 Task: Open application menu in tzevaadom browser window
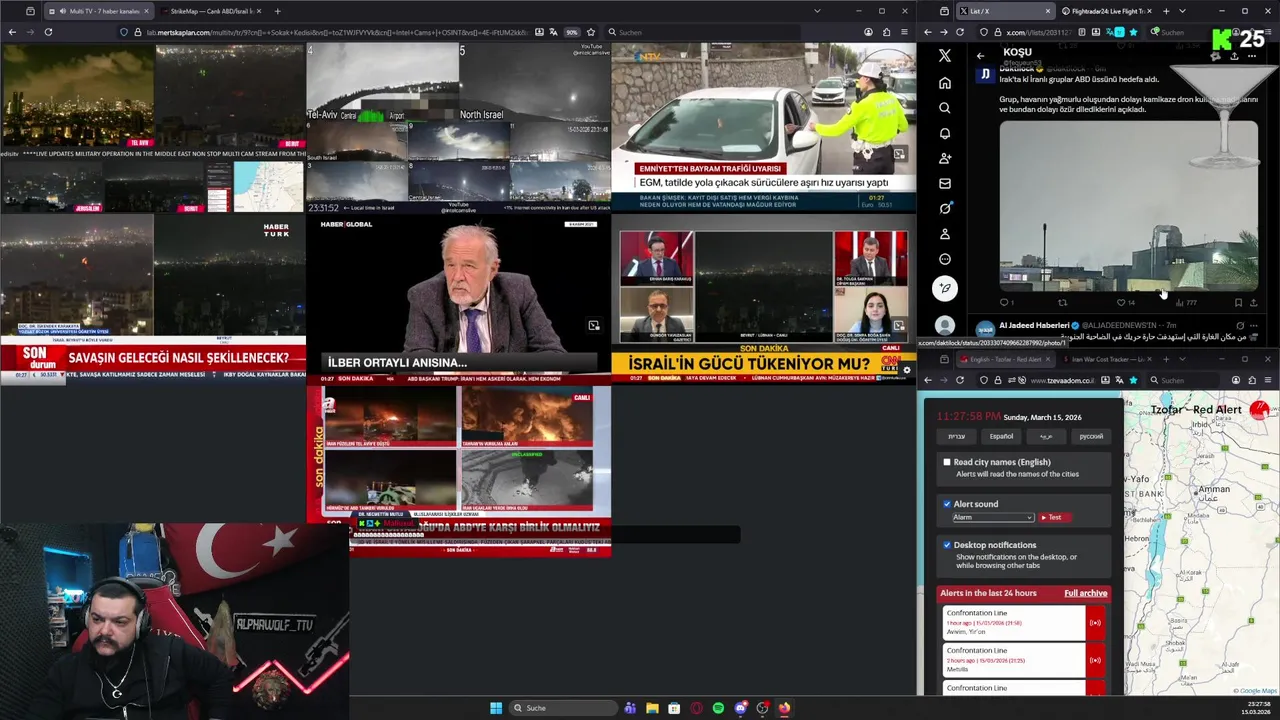pos(1268,380)
